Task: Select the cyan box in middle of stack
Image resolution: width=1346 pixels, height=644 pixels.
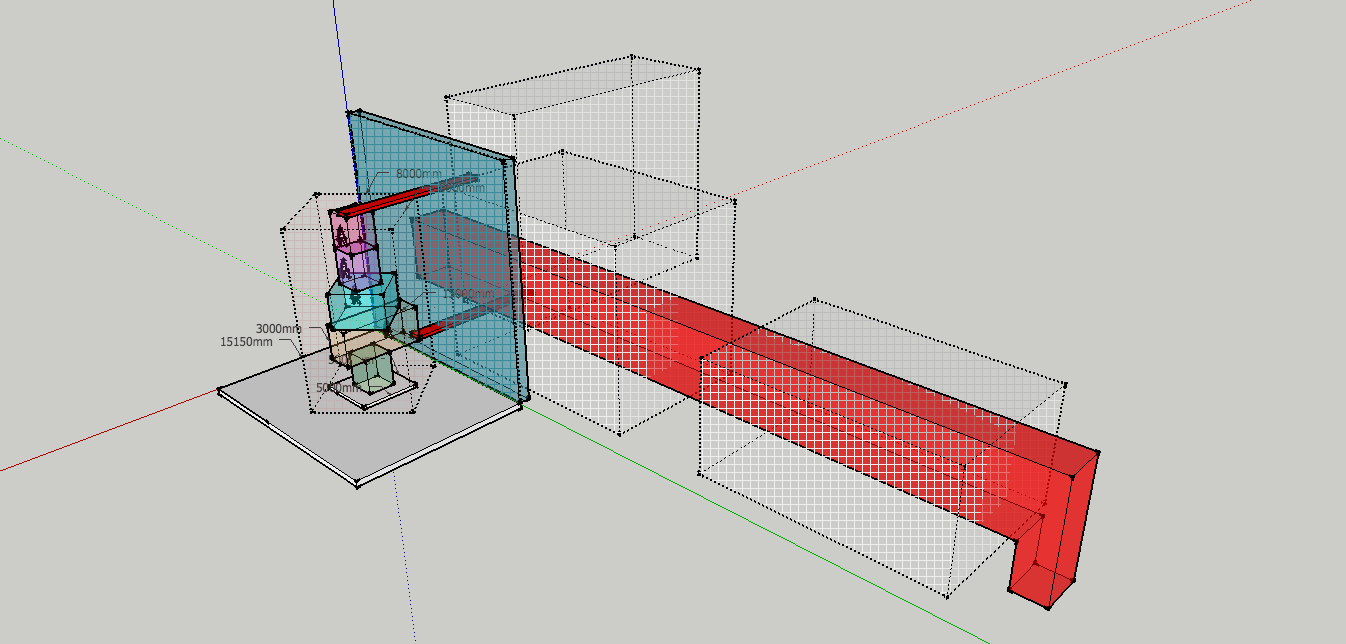Action: click(360, 305)
